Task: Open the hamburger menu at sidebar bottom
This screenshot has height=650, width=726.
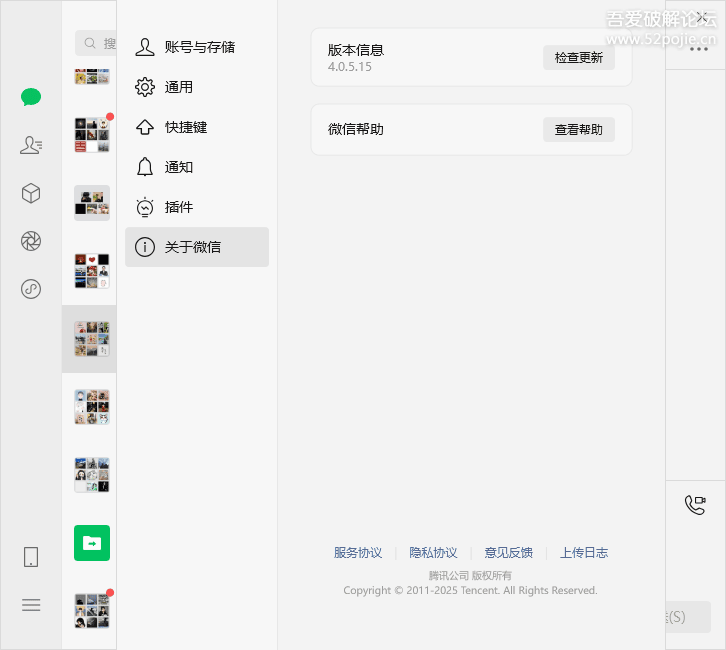Action: 31,605
